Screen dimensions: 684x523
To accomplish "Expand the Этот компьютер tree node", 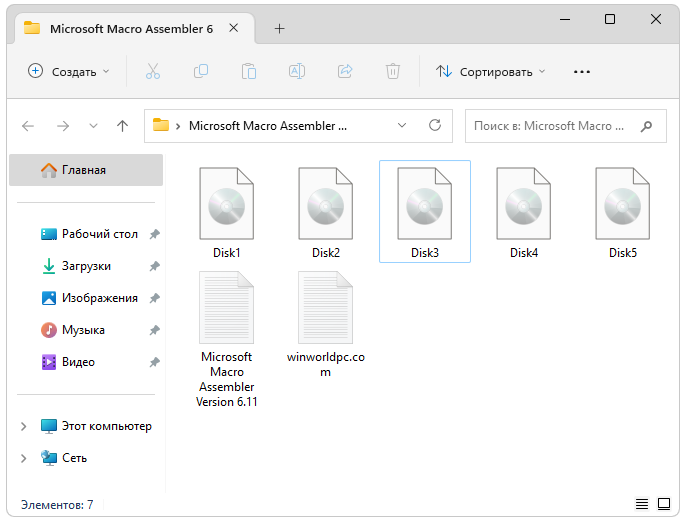I will point(24,426).
